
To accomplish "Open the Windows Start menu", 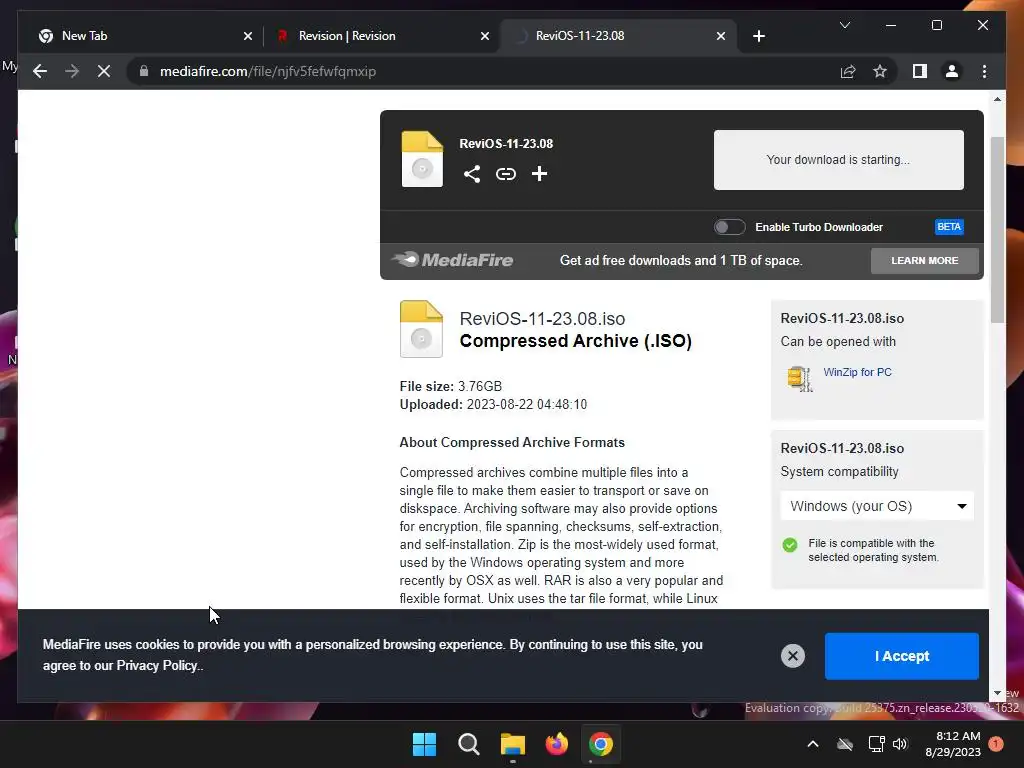I will pos(424,744).
